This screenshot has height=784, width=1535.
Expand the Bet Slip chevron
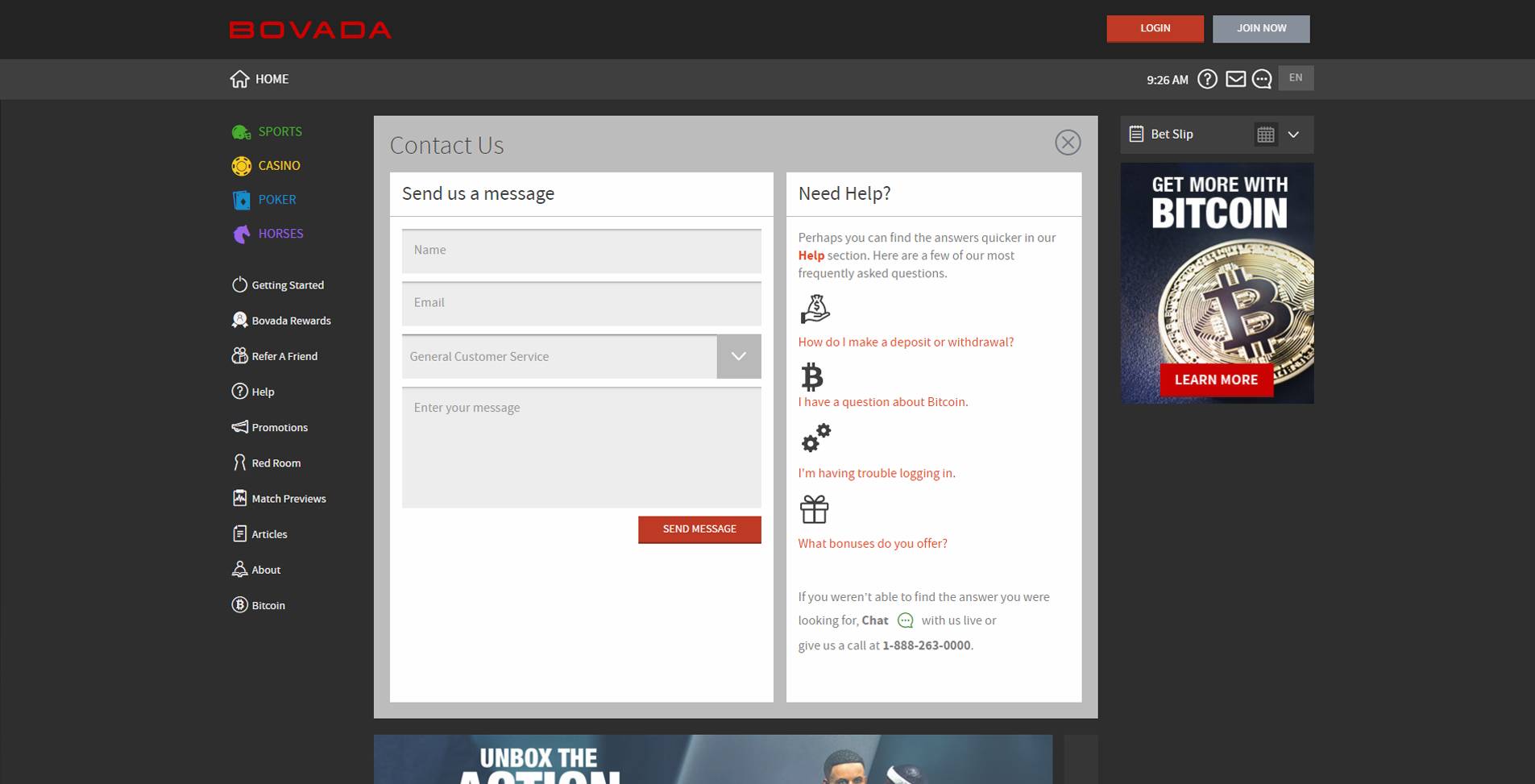point(1293,135)
